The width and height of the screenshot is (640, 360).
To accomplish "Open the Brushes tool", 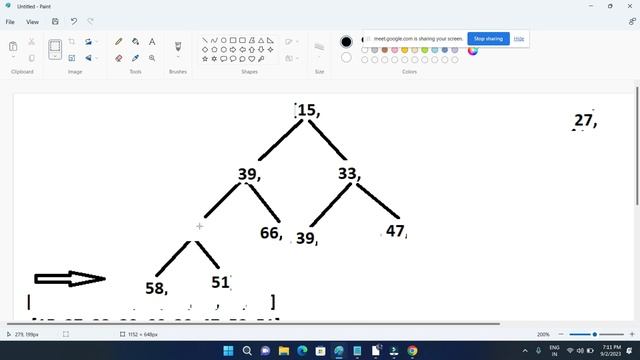I will (178, 46).
